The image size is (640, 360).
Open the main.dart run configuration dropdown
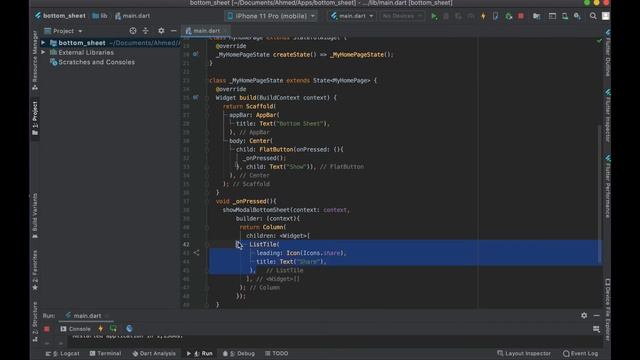[x=352, y=16]
